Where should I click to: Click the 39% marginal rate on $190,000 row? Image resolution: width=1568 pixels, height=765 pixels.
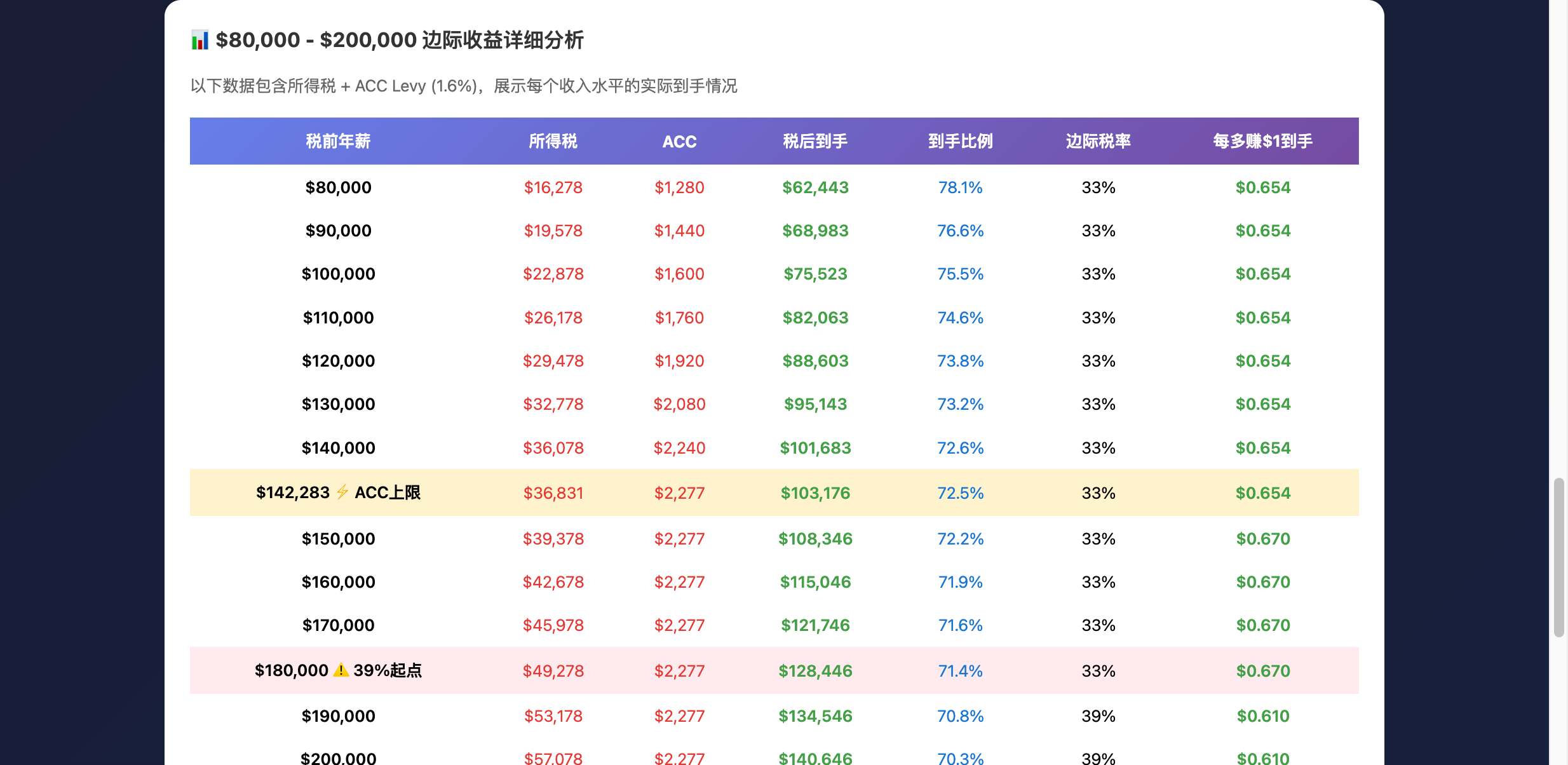(1098, 715)
